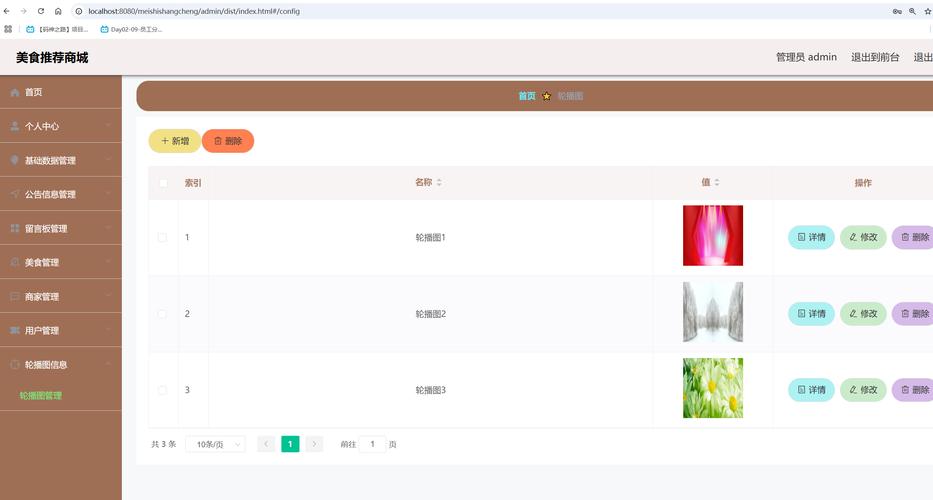Click the next page arrow in pagination
933x500 pixels.
point(314,444)
